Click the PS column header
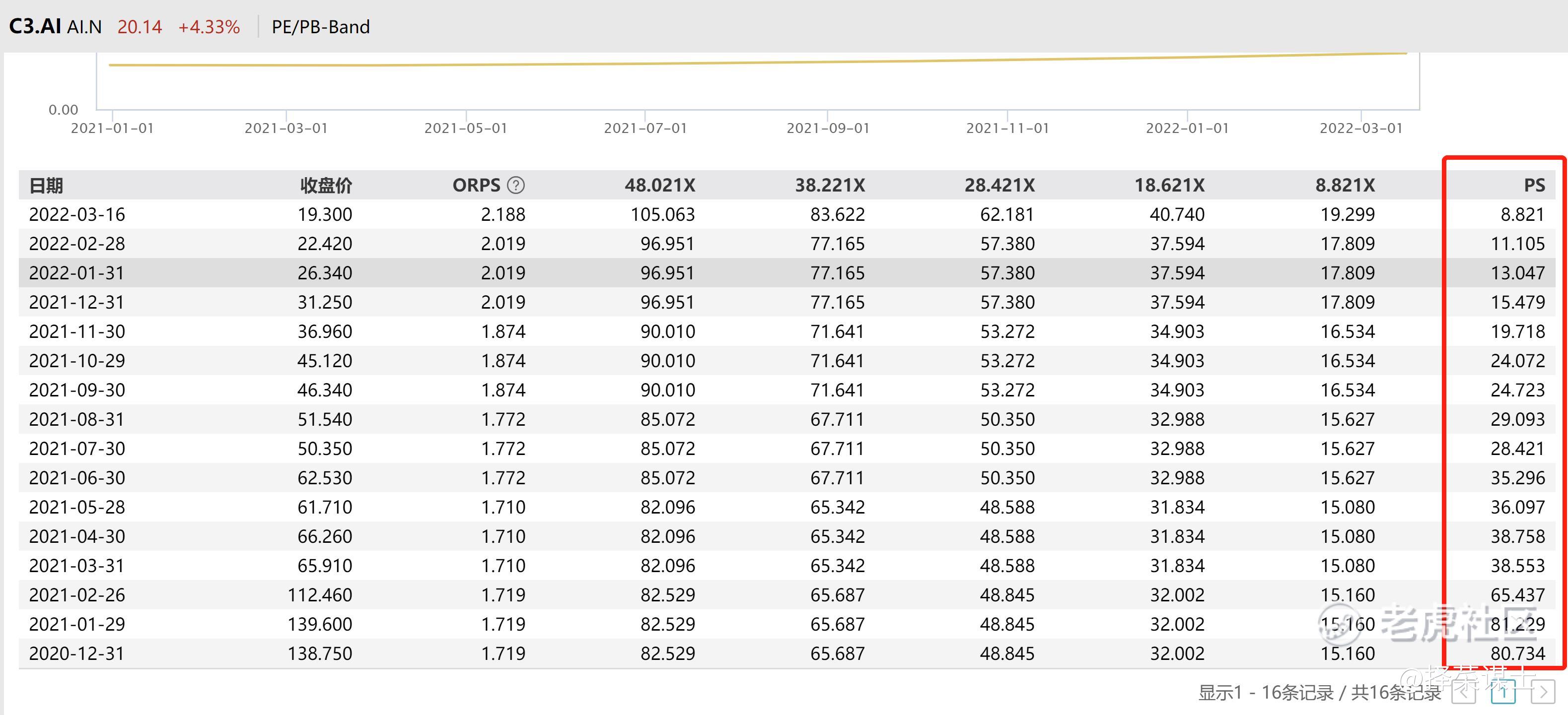Viewport: 1568px width, 715px height. tap(1534, 185)
